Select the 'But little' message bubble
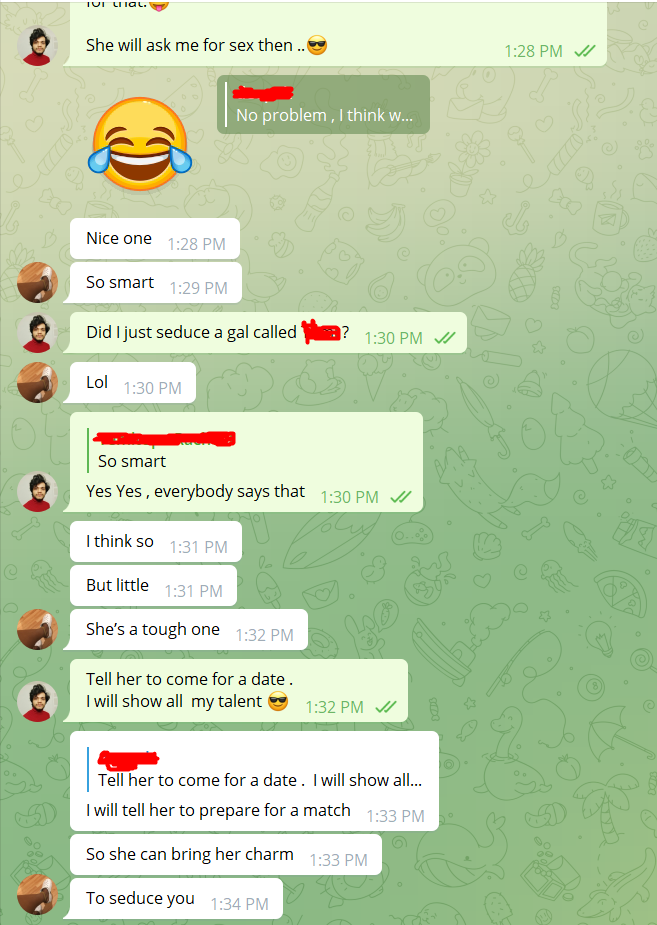The height and width of the screenshot is (925, 657). tap(153, 586)
